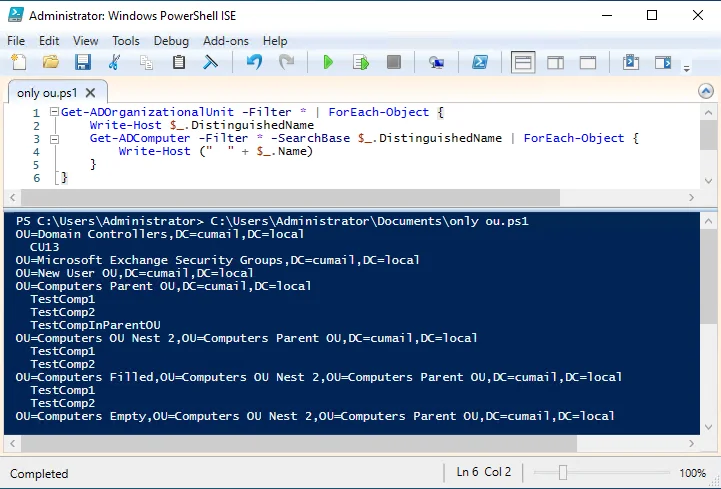The image size is (721, 489).
Task: Adjust the zoom slider handle
Action: pos(563,472)
